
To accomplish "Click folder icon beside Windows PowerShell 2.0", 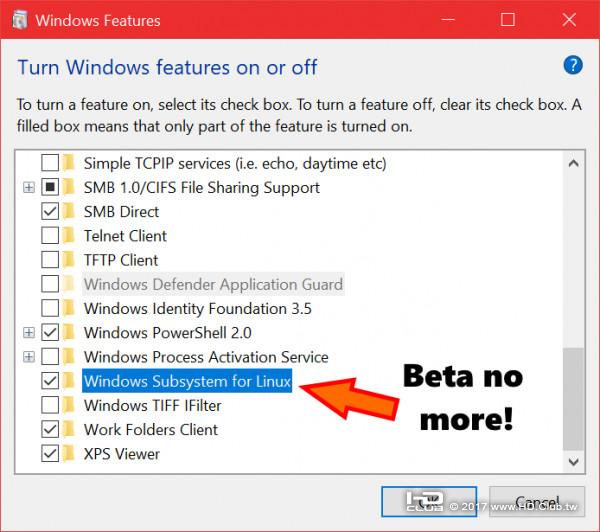I will pyautogui.click(x=69, y=332).
